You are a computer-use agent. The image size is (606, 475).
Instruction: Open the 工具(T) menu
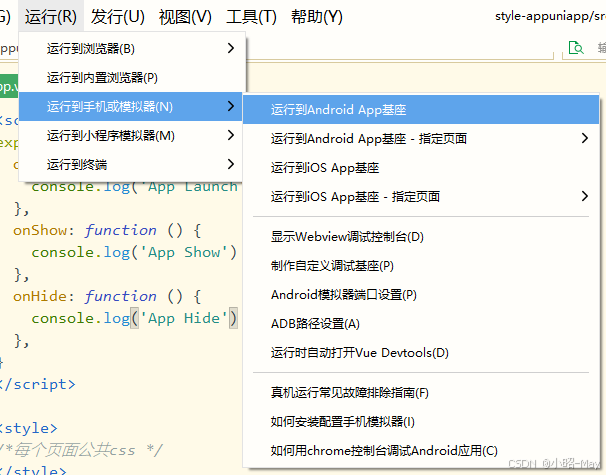click(251, 17)
